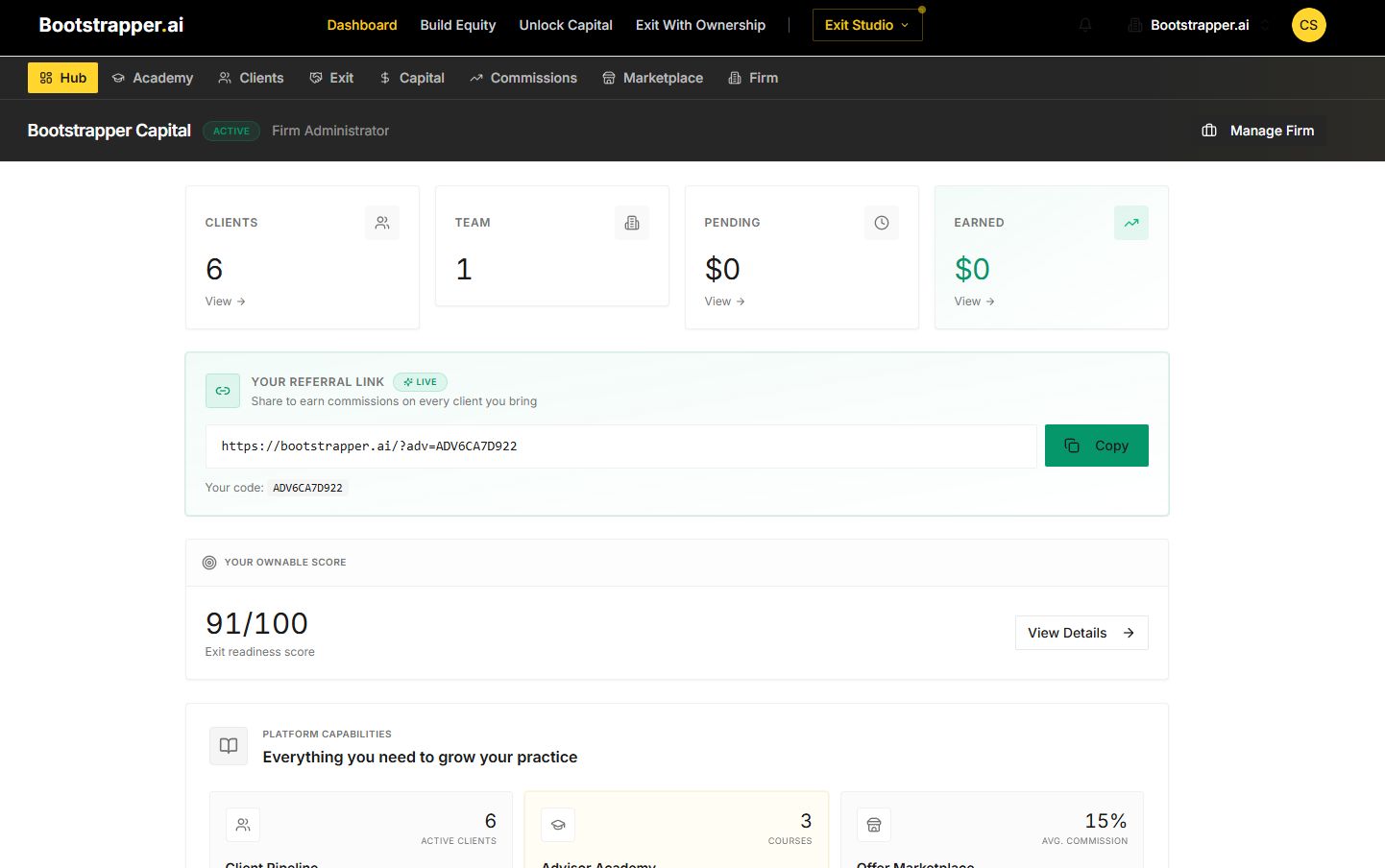This screenshot has height=868, width=1385.
Task: Click the notification bell icon
Action: pos(1085,25)
